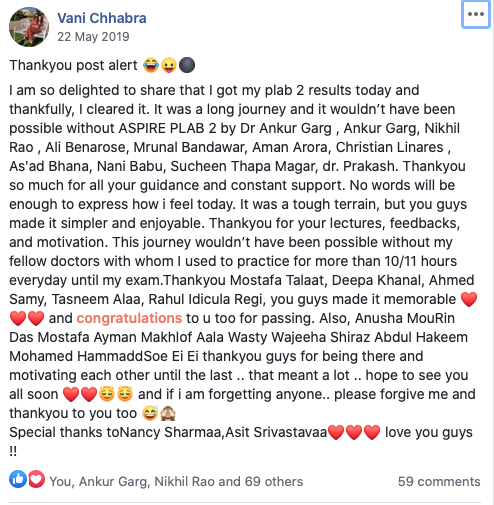Click the red hearts after Asit Srivastavaa
This screenshot has height=505, width=494.
tap(354, 432)
